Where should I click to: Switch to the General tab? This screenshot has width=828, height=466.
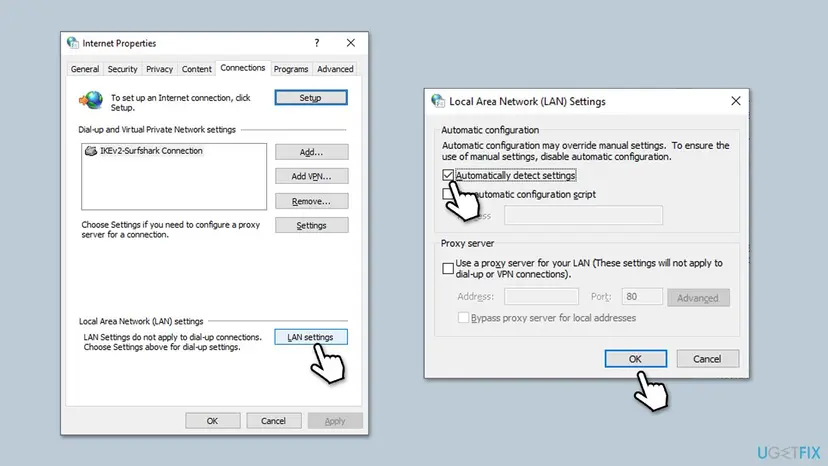tap(85, 69)
